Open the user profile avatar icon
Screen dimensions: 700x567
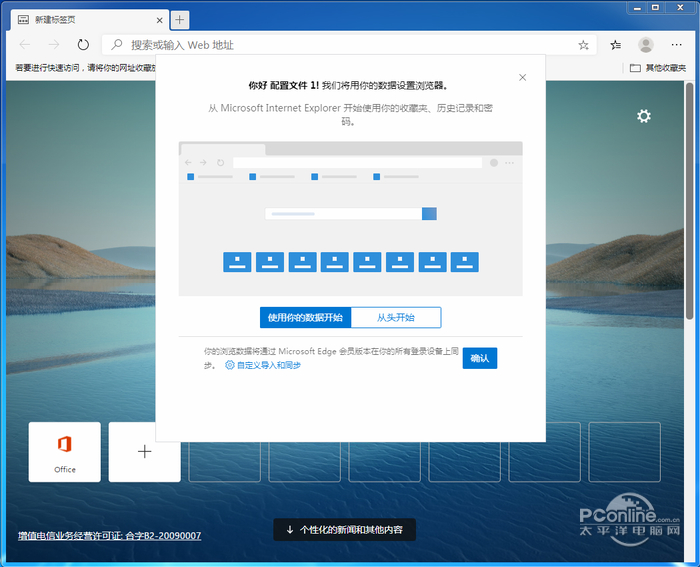pos(646,45)
